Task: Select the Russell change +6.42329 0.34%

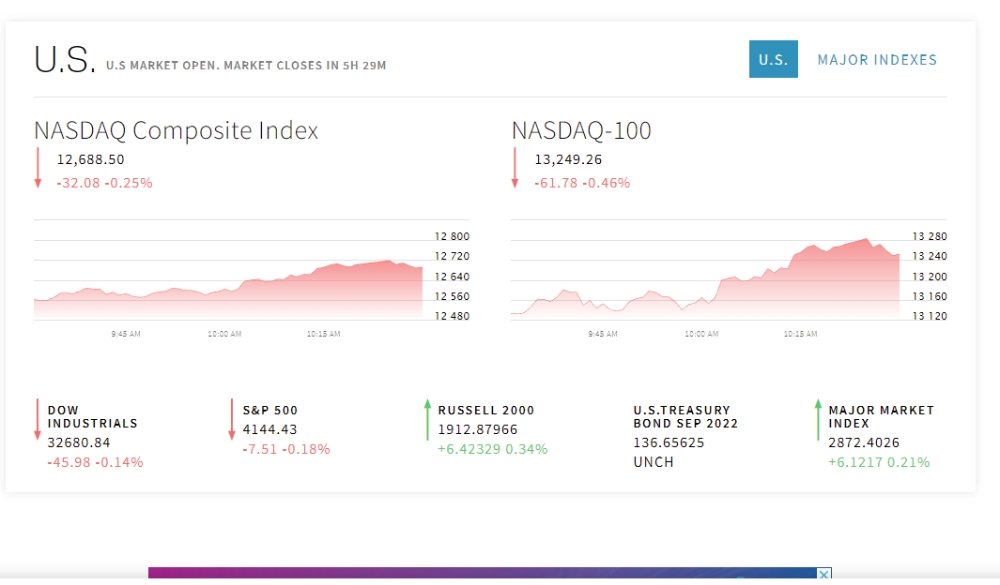Action: pos(492,449)
